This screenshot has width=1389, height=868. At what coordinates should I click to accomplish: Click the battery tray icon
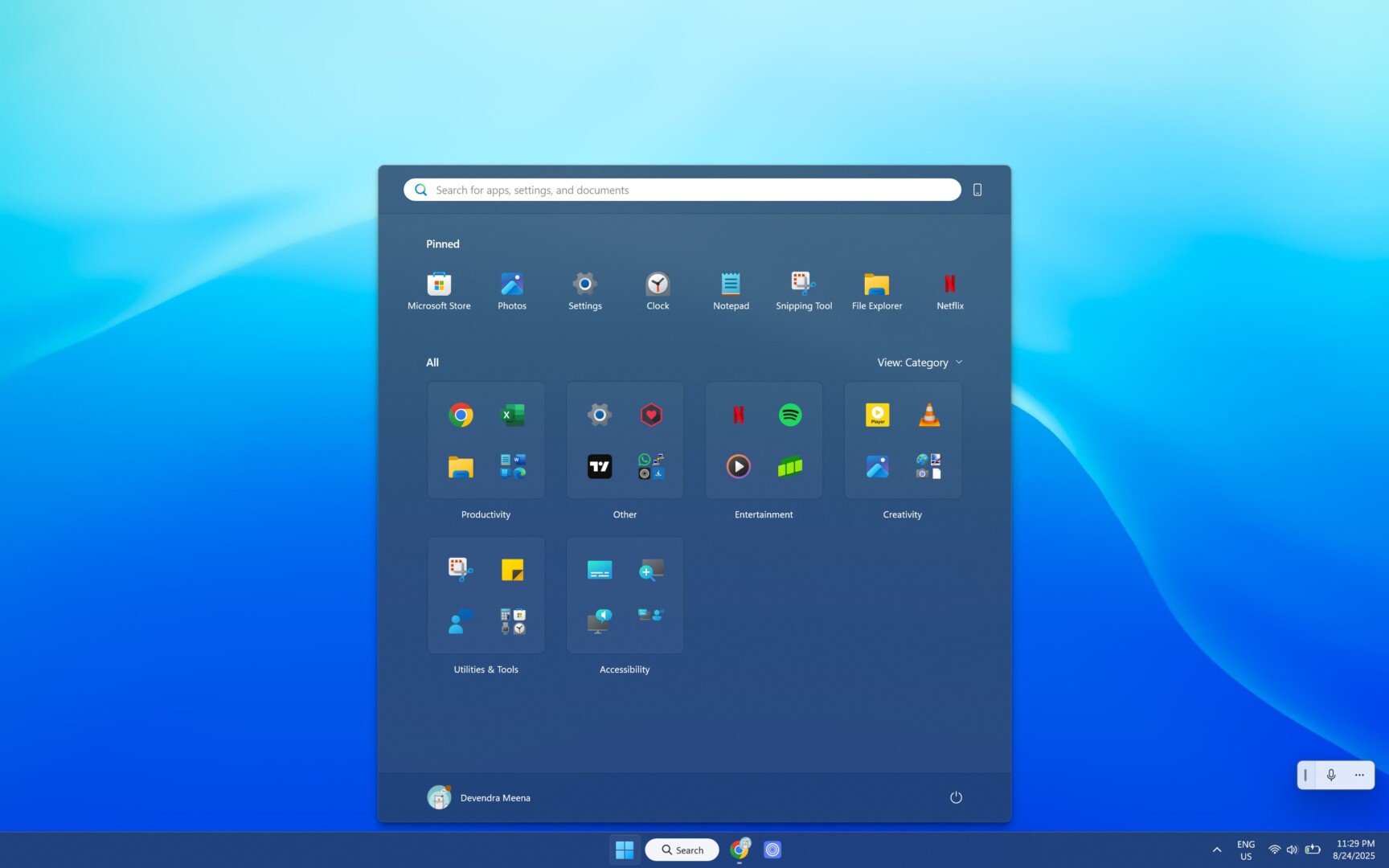(x=1313, y=850)
